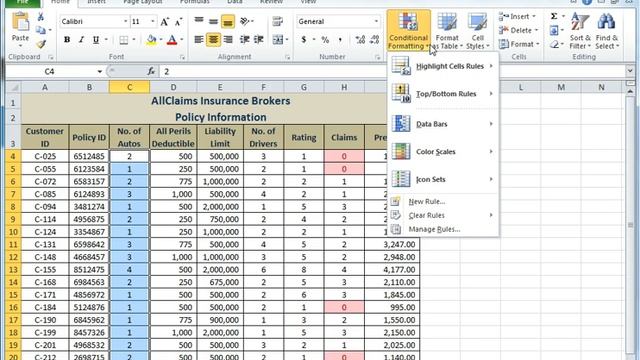Open the Borders button
This screenshot has height=360, width=640.
(124, 40)
